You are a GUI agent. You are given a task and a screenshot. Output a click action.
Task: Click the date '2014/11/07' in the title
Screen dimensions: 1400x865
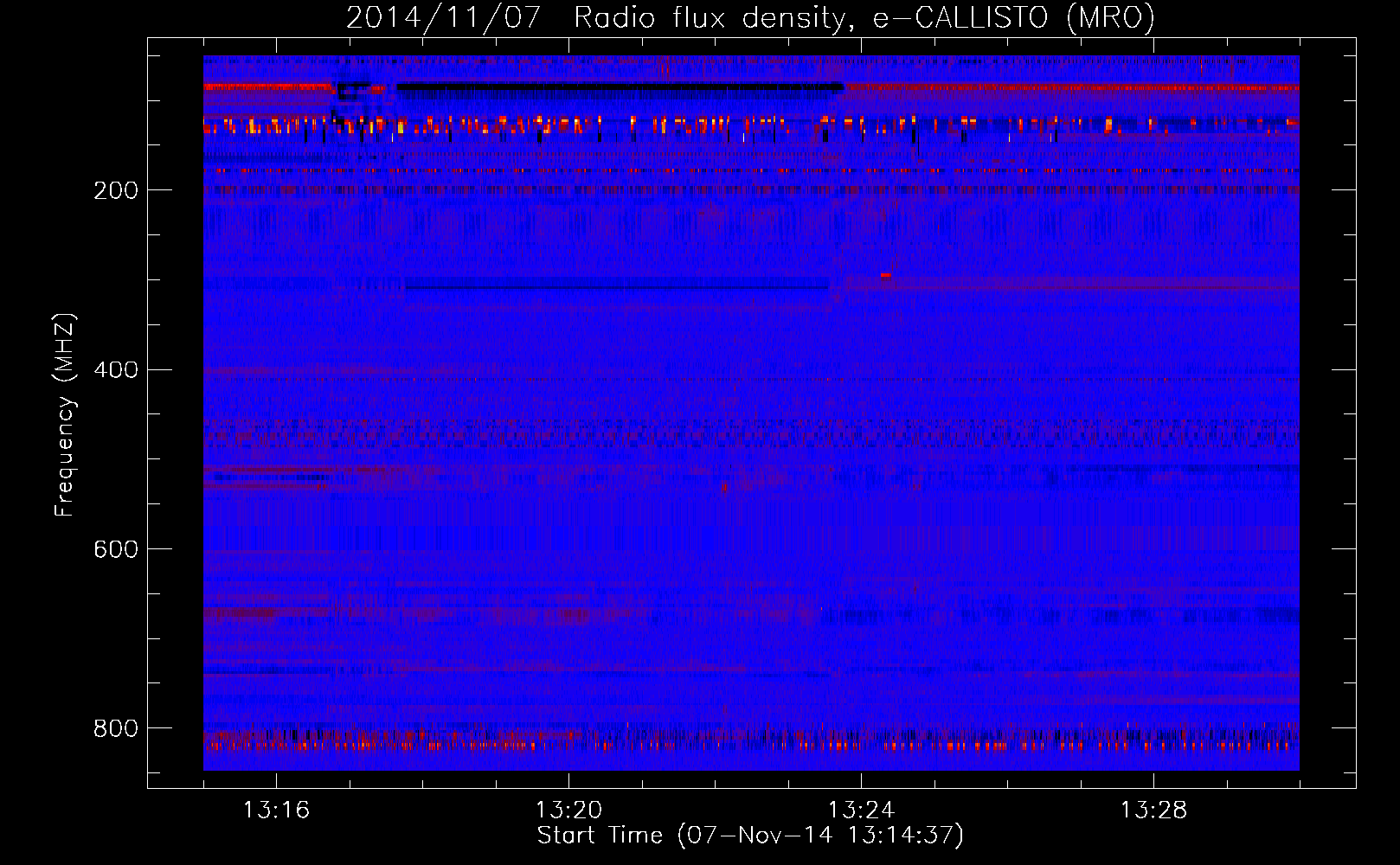click(x=445, y=17)
